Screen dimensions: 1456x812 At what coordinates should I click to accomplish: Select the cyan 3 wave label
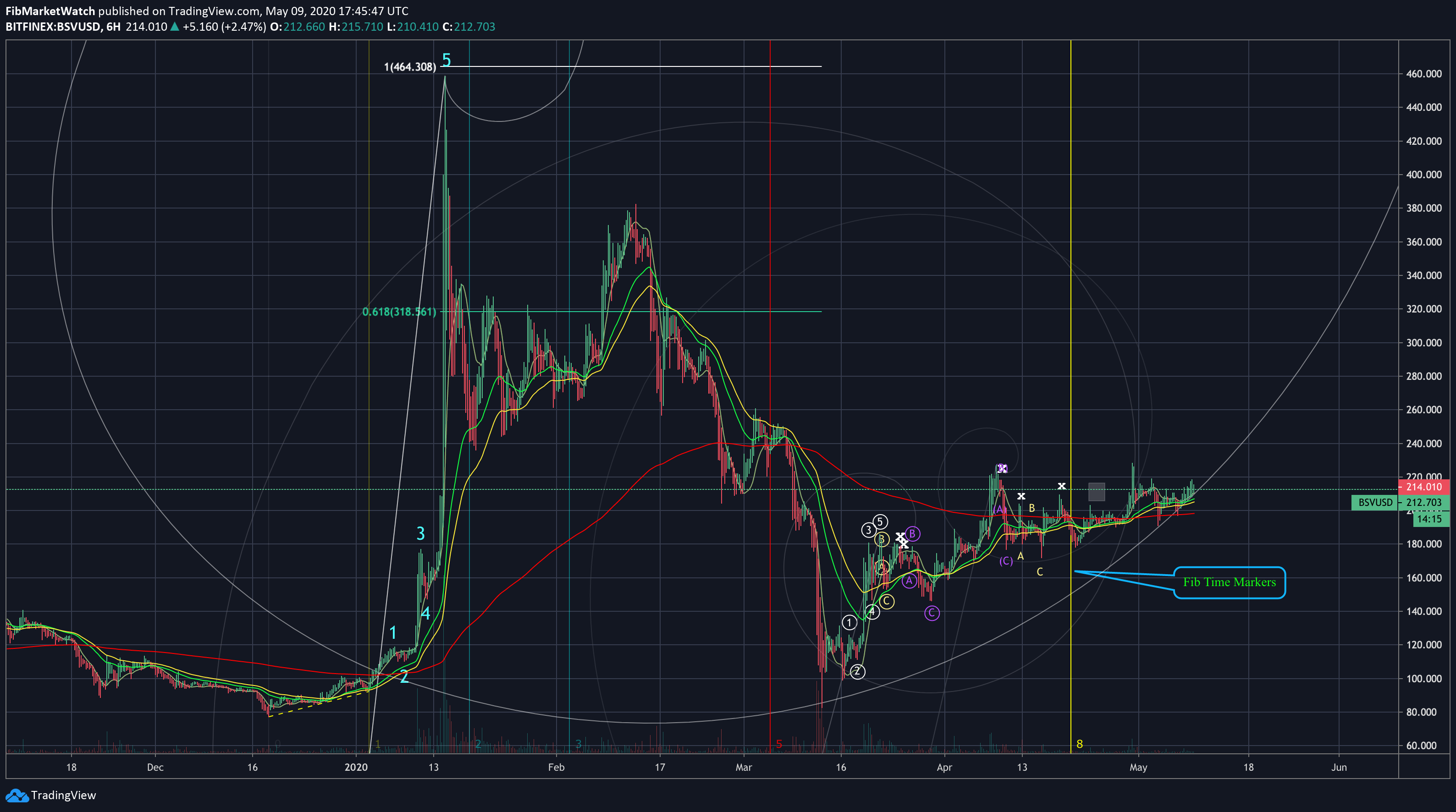tap(420, 533)
